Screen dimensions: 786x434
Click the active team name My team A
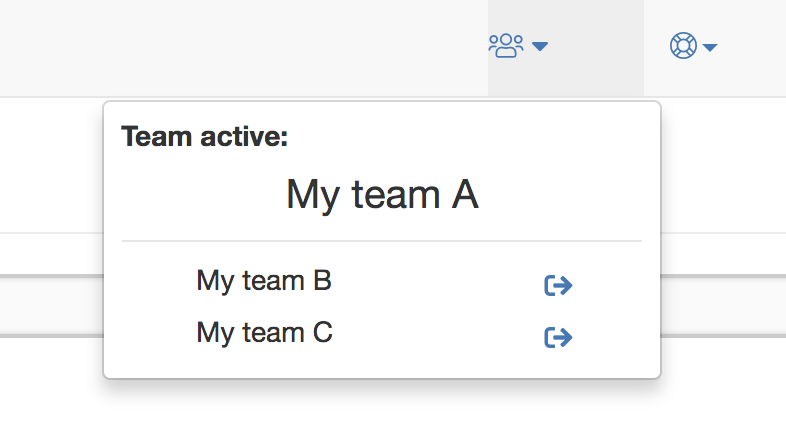[382, 195]
